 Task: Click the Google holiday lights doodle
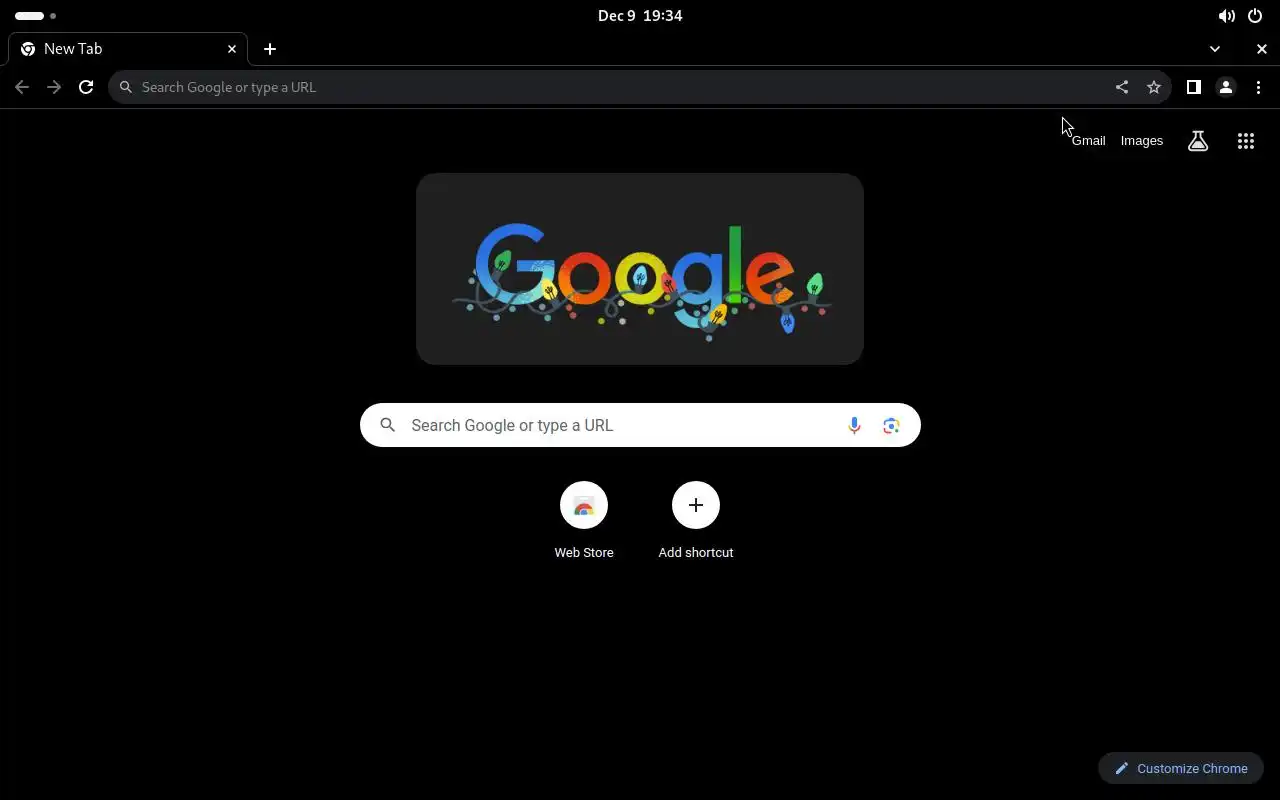pyautogui.click(x=640, y=269)
